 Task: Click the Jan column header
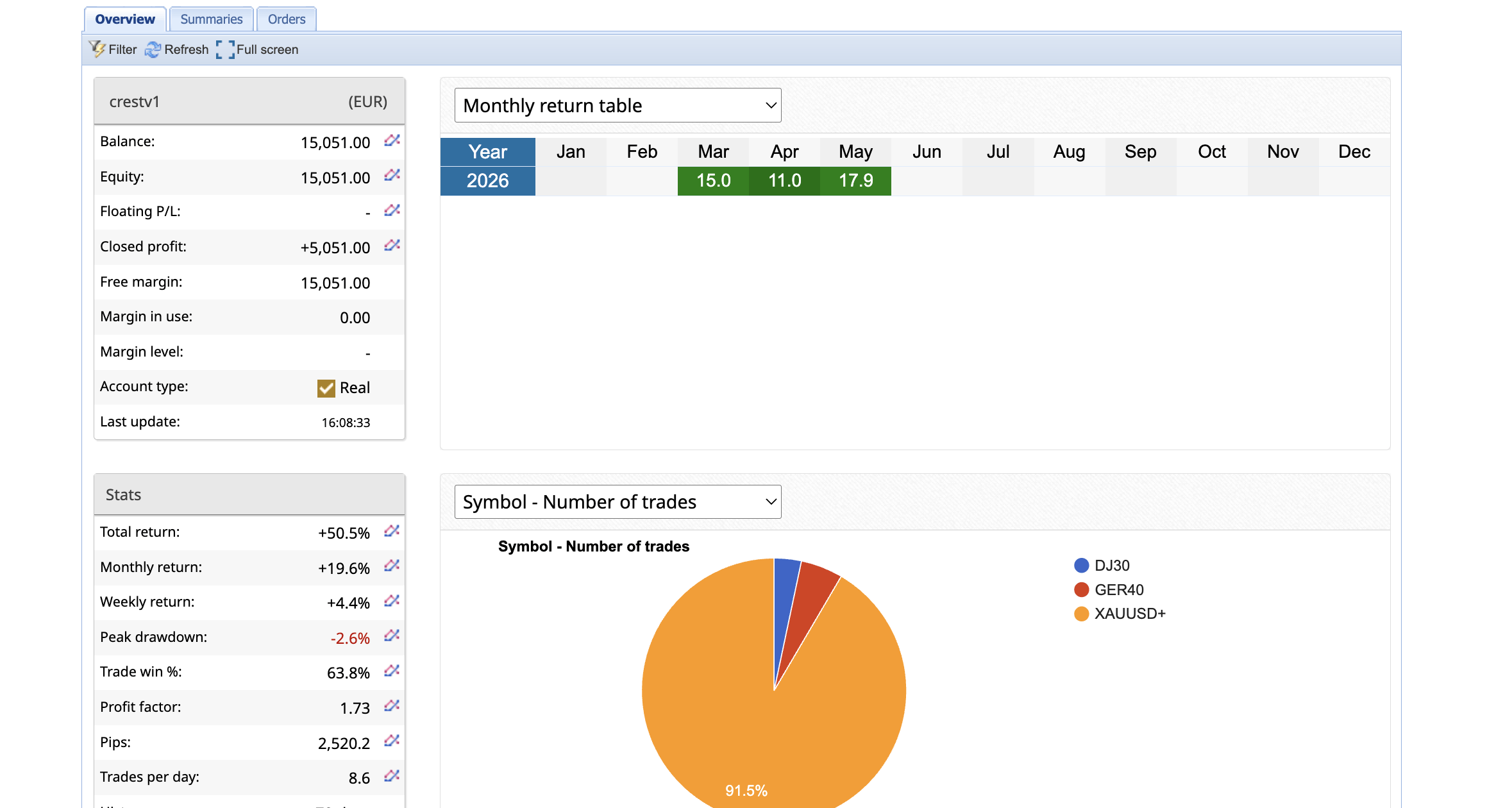571,152
